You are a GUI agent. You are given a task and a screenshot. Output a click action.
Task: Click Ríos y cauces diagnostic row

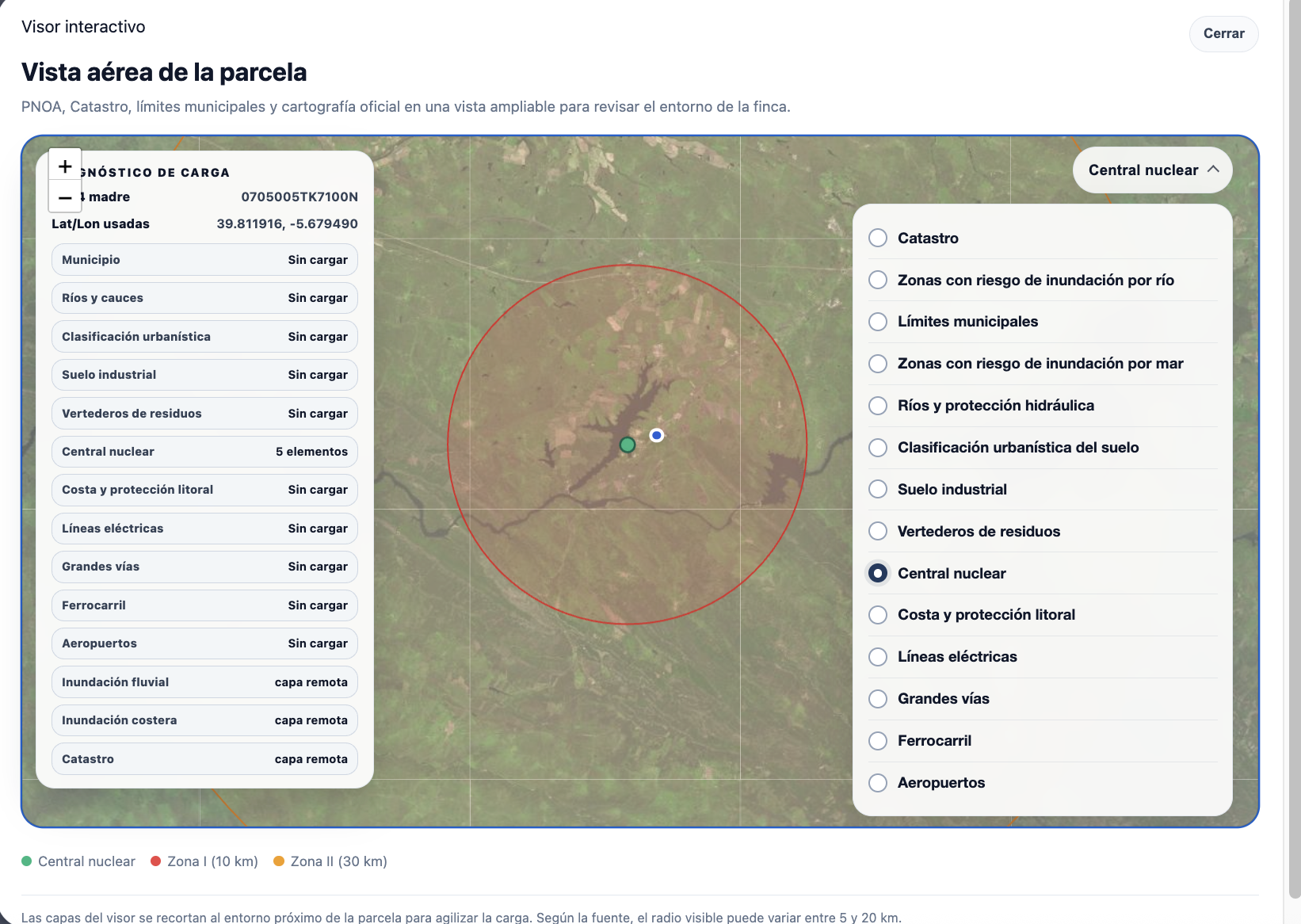(204, 298)
